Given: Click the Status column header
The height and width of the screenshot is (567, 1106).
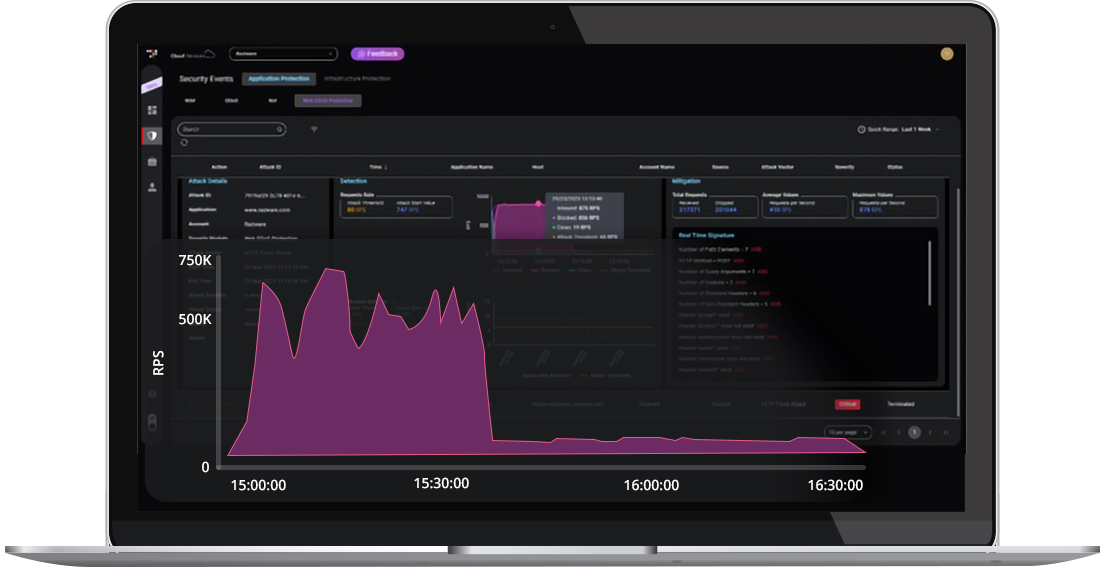Looking at the screenshot, I should tap(895, 167).
